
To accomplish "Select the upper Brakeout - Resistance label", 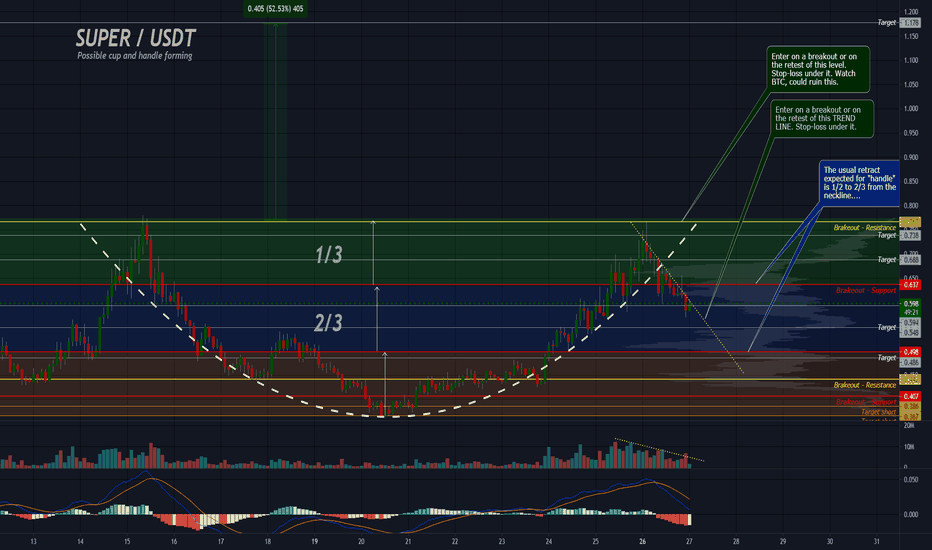I will click(x=864, y=228).
